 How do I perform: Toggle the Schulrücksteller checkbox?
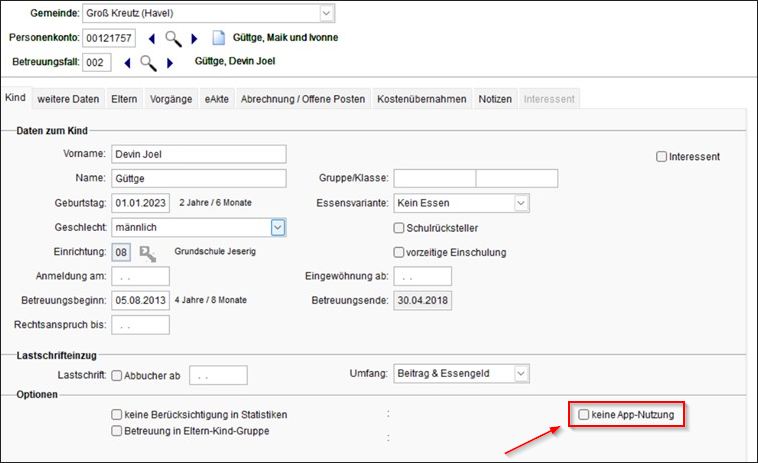(399, 228)
